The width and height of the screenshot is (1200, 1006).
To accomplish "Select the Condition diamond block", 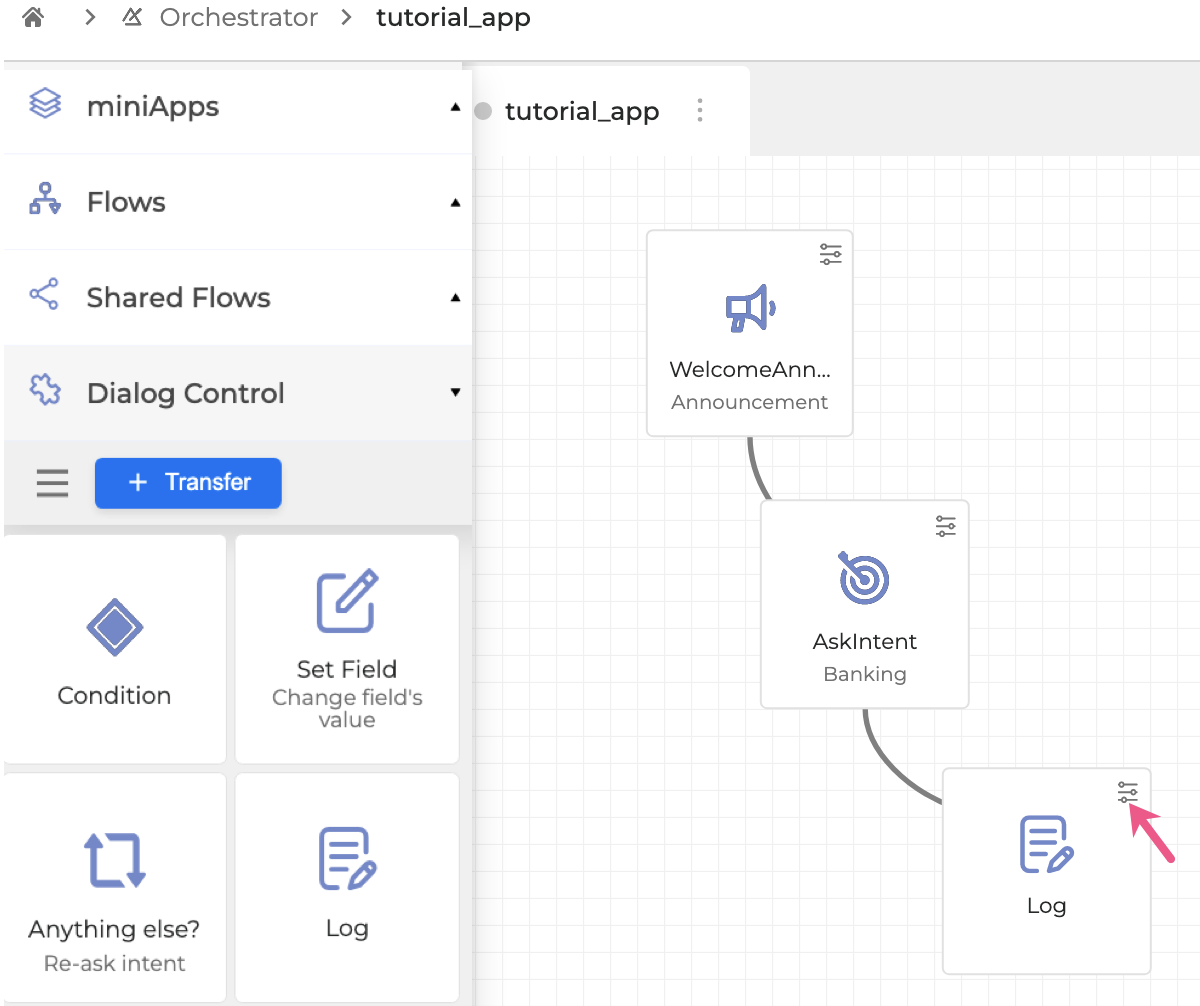I will (114, 649).
